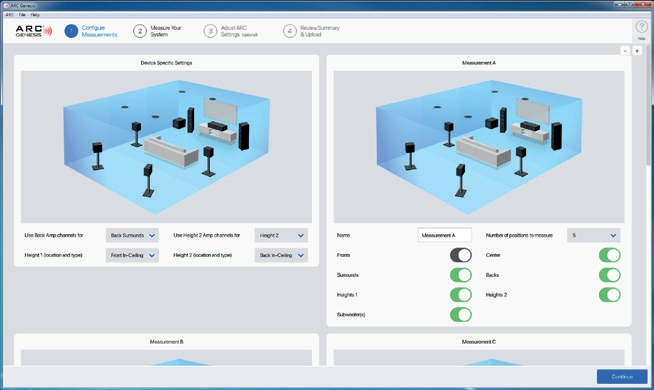Disable the Center speaker toggle
This screenshot has height=390, width=654.
pos(610,255)
